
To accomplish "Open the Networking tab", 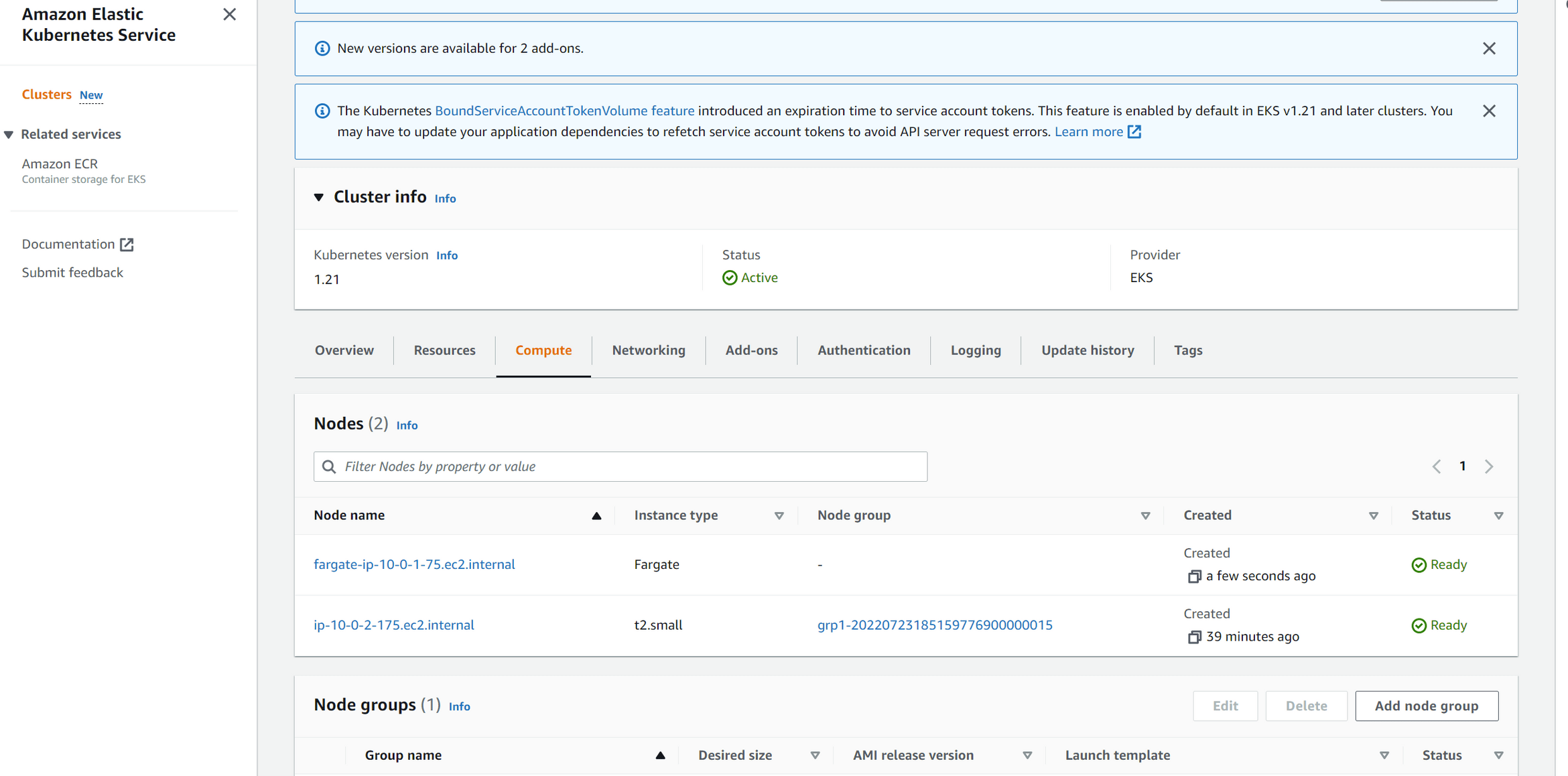I will pos(649,350).
